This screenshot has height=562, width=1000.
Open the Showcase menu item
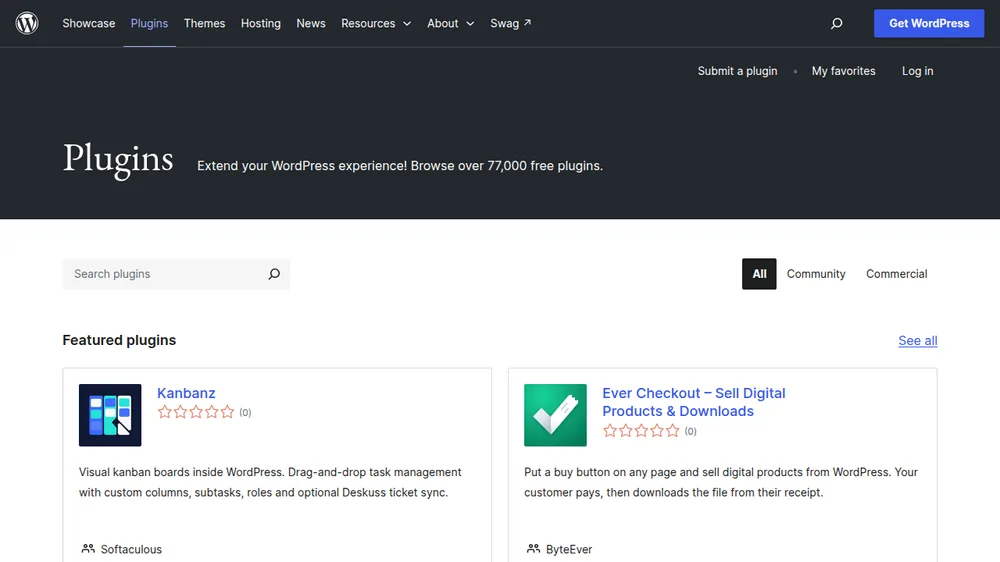(x=89, y=23)
